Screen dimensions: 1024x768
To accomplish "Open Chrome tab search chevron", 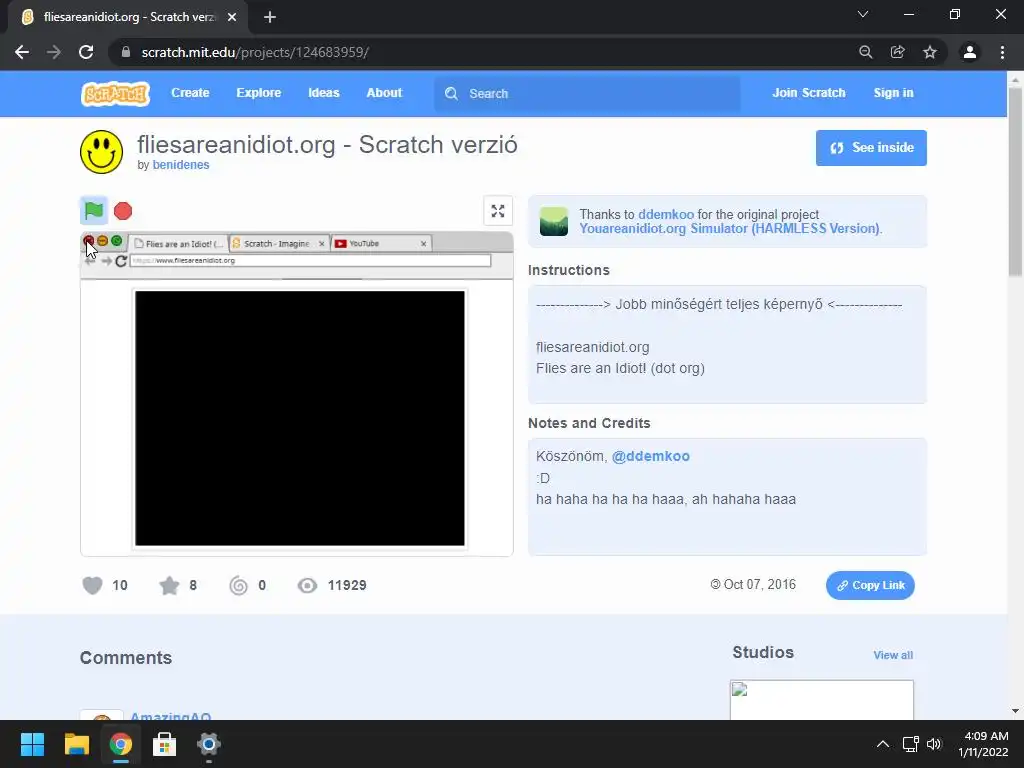I will pyautogui.click(x=863, y=14).
